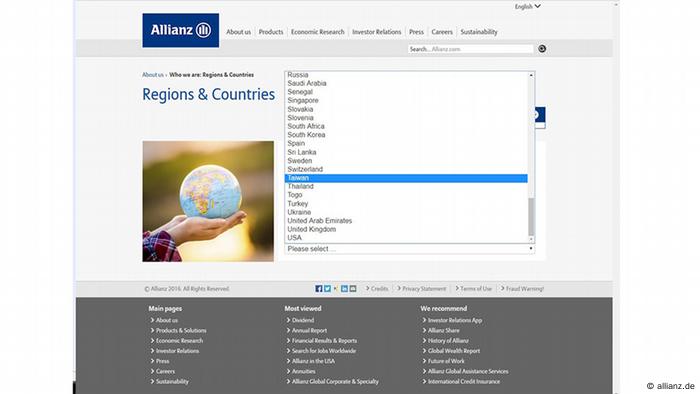Open the Careers menu
700x394 pixels.
(x=442, y=32)
